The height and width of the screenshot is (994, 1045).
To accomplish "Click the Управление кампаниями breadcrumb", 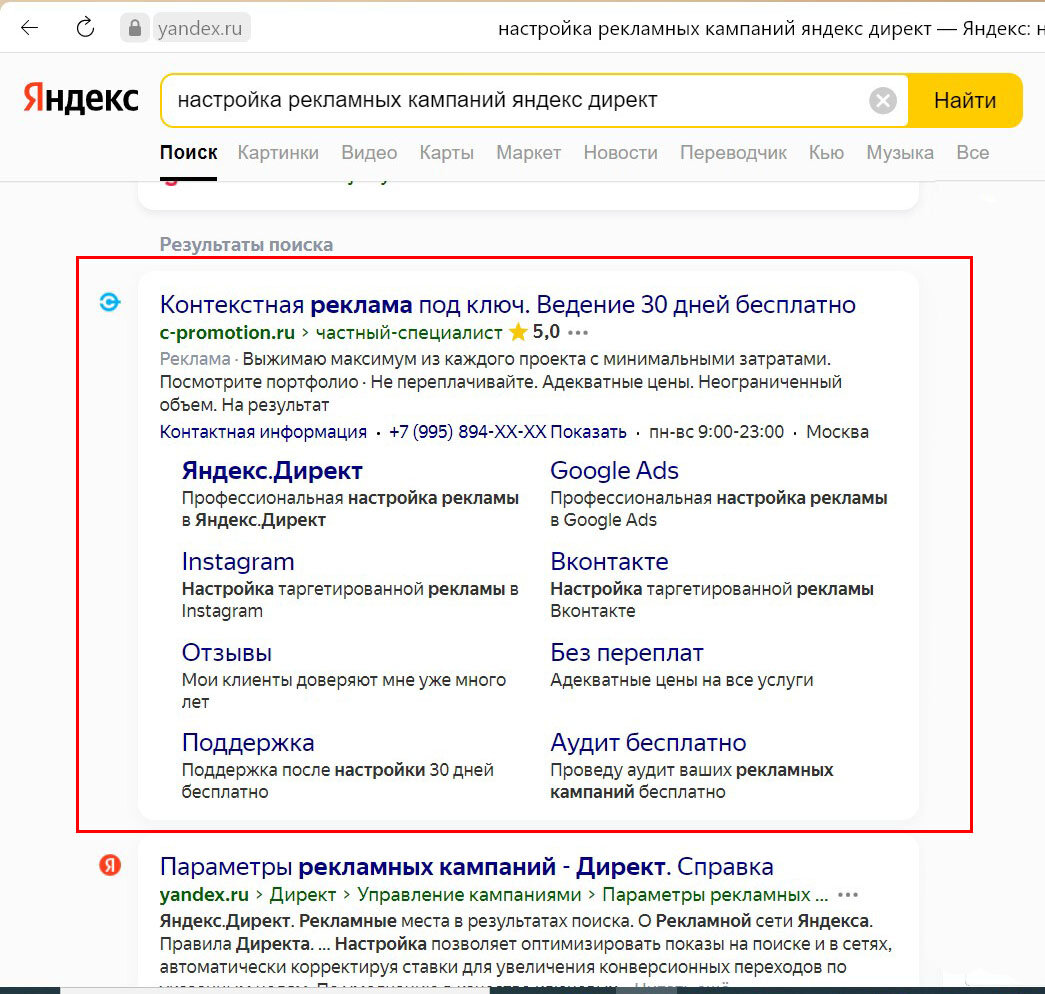I will coord(469,895).
